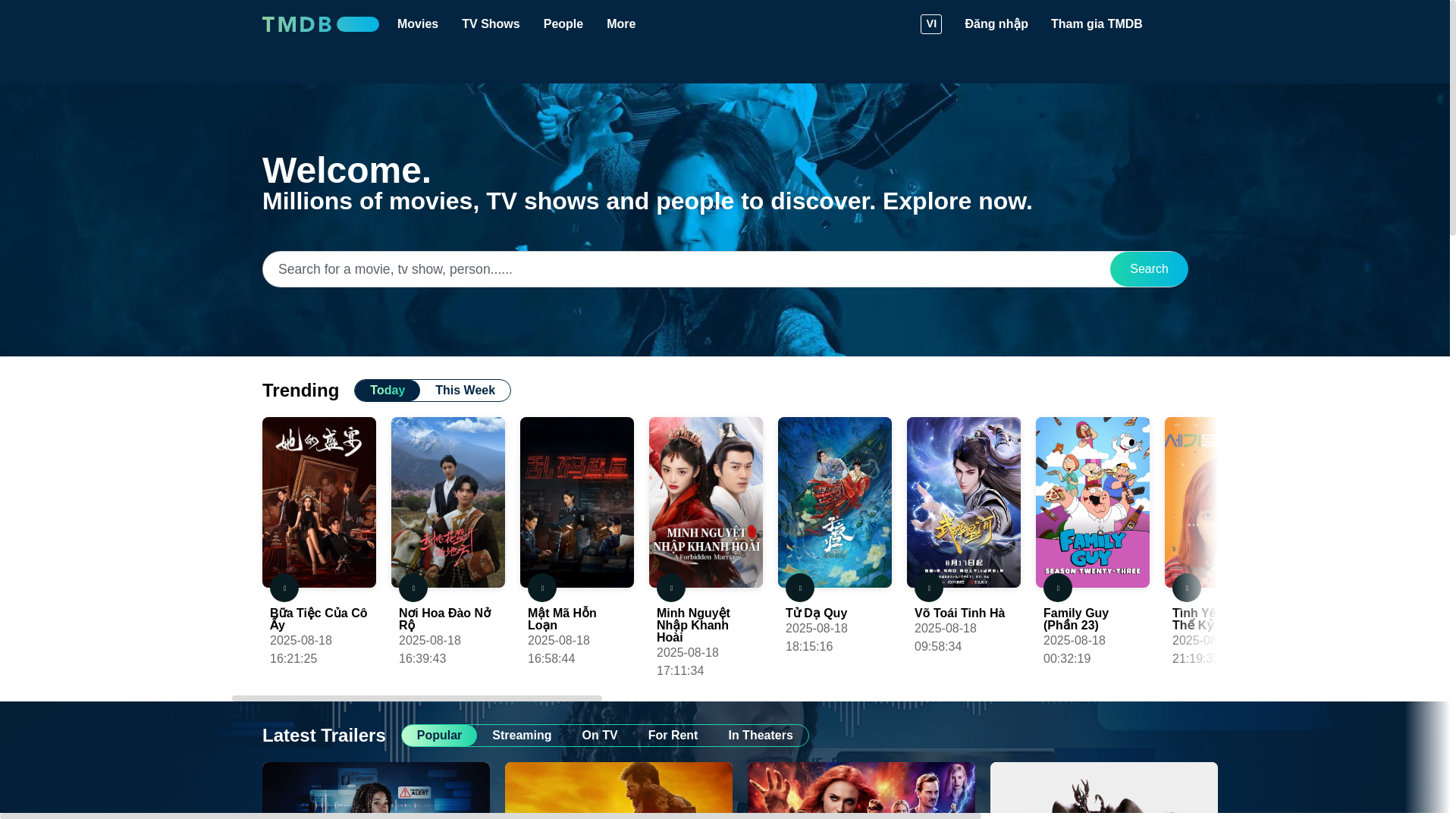
Task: Select On TV trailers tab
Action: pos(600,736)
